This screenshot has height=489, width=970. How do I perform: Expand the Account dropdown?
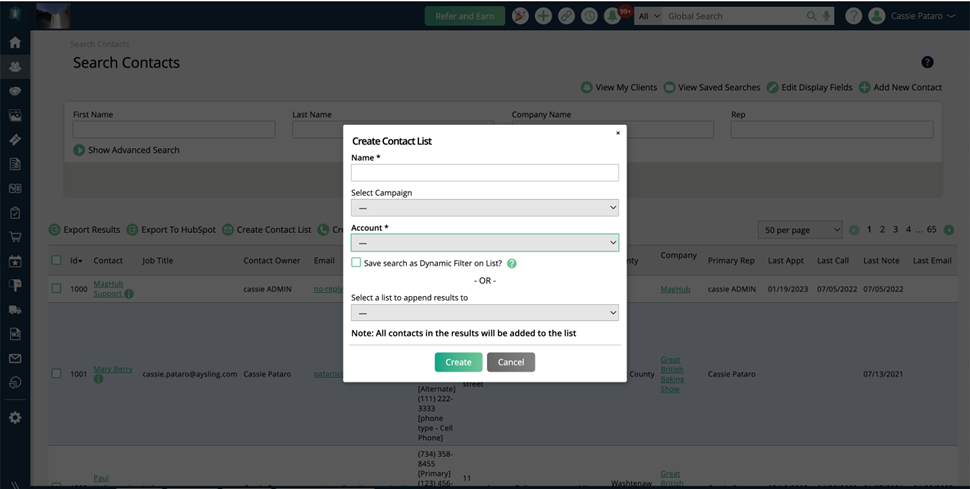point(484,242)
